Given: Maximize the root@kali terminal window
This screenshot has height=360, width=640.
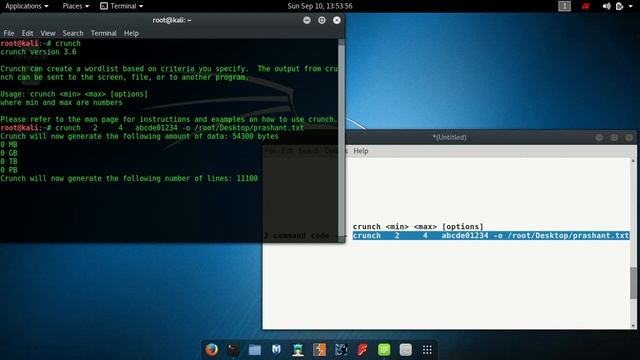Looking at the screenshot, I should (x=322, y=20).
